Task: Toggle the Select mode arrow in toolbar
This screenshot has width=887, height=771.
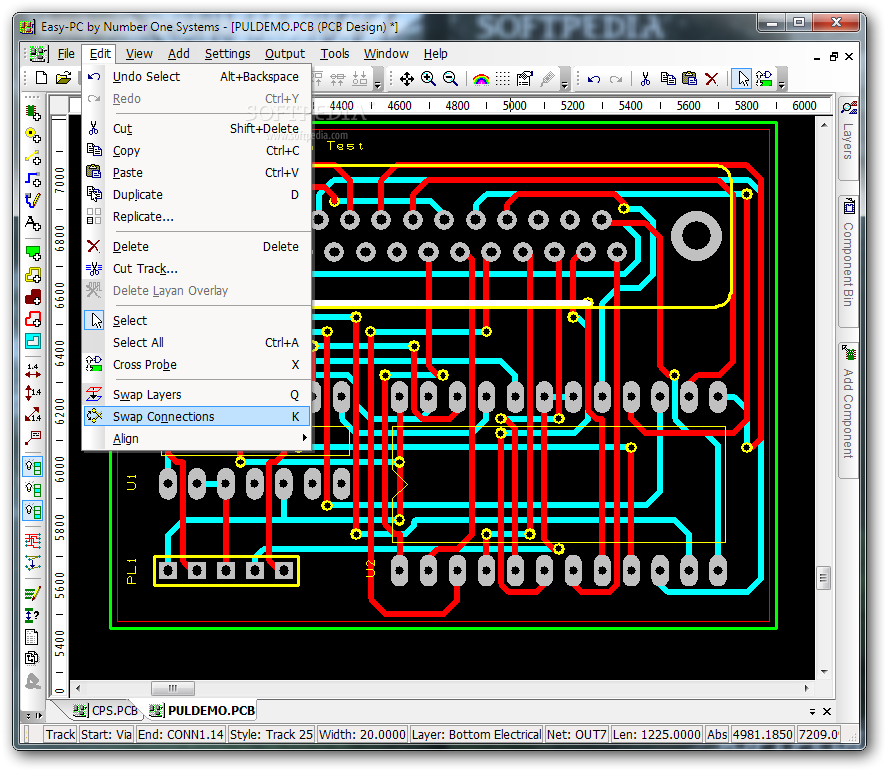Action: click(x=743, y=79)
